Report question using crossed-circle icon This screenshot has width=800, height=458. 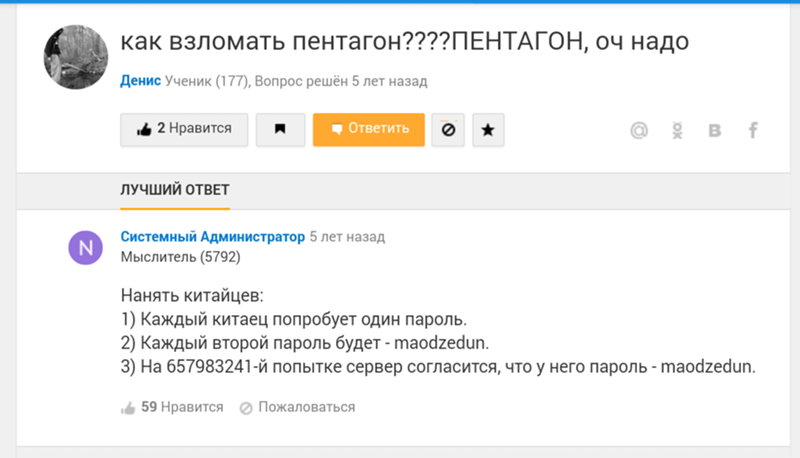click(x=448, y=130)
